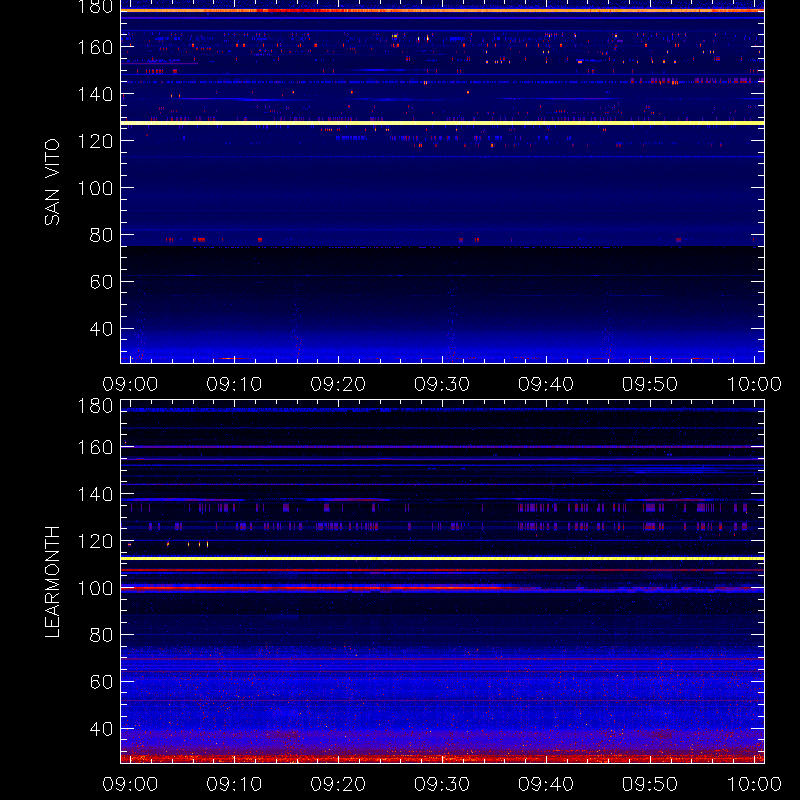Pick the 60 label on the Learmonth axis
Image resolution: width=800 pixels, height=800 pixels.
tap(101, 682)
